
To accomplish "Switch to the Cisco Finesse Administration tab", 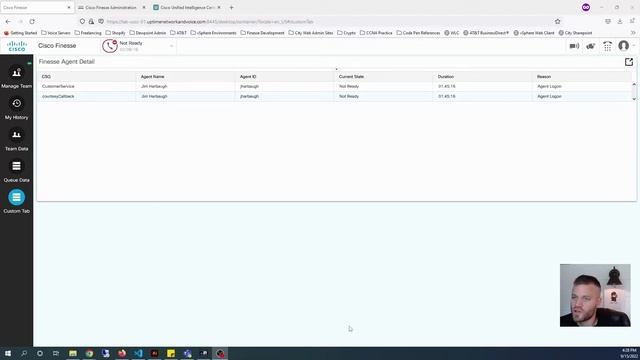I will (x=111, y=7).
